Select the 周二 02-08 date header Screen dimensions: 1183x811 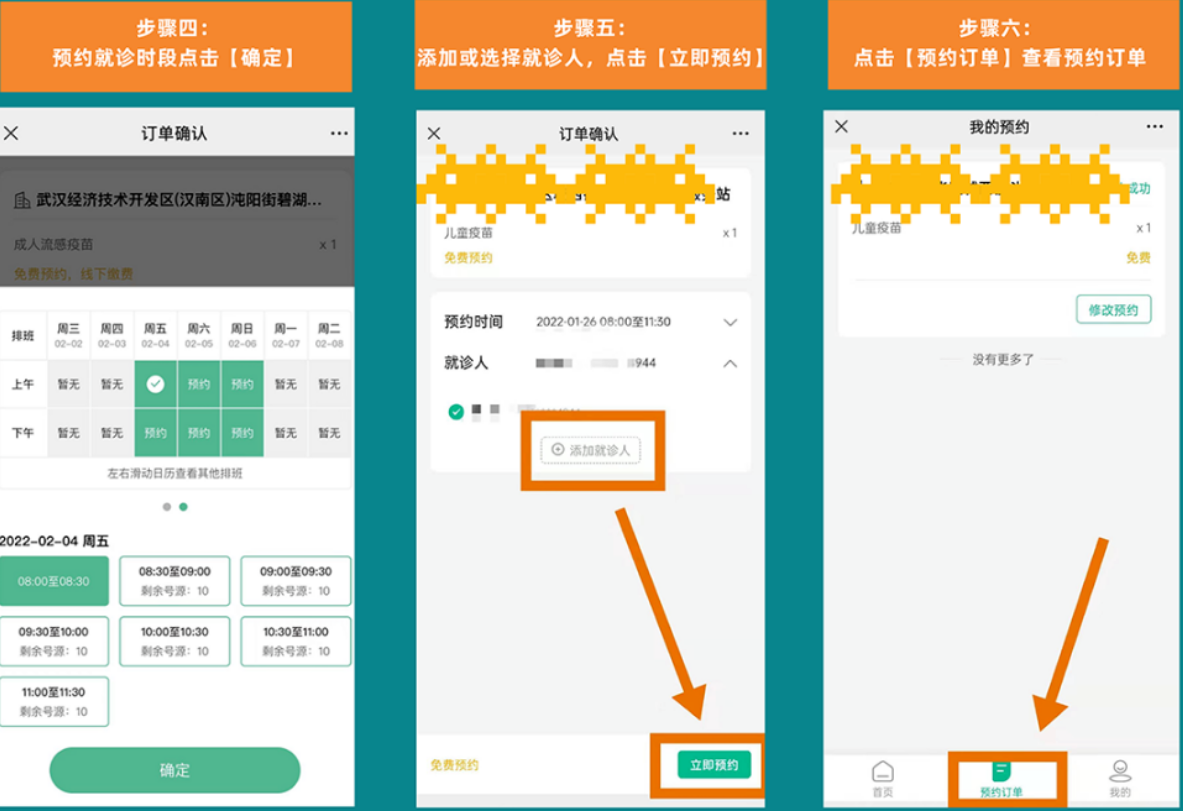(329, 335)
